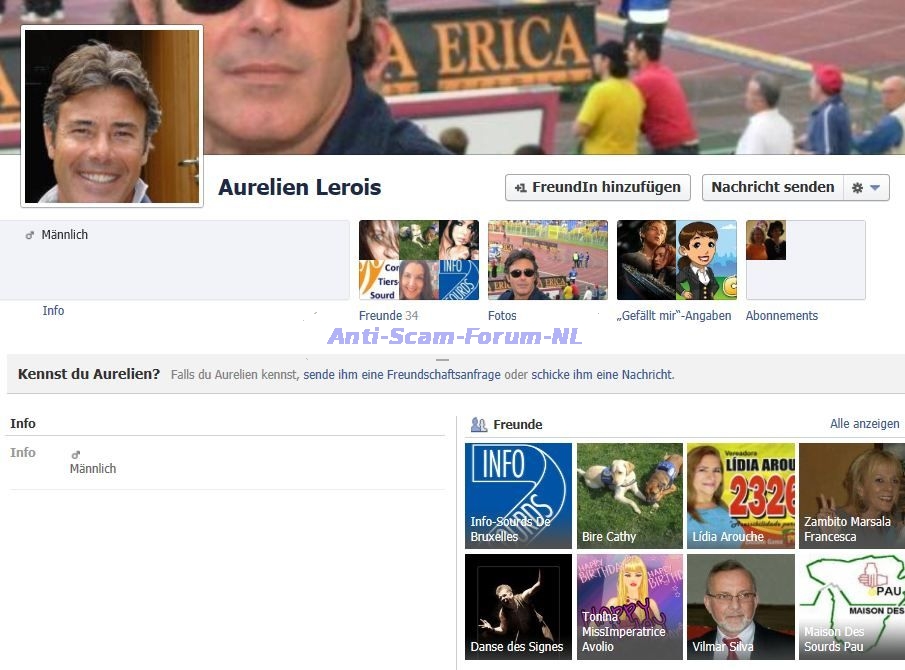Open the Freunde 34 thumbnail tile
The height and width of the screenshot is (670, 905).
coord(418,260)
